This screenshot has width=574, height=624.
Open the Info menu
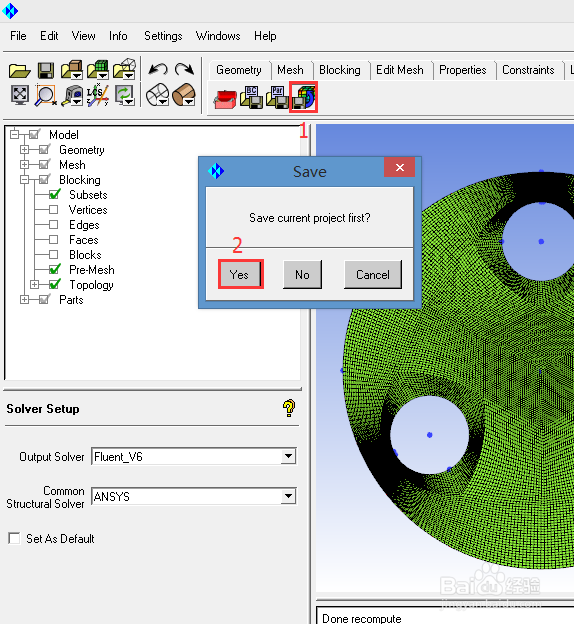pyautogui.click(x=118, y=36)
